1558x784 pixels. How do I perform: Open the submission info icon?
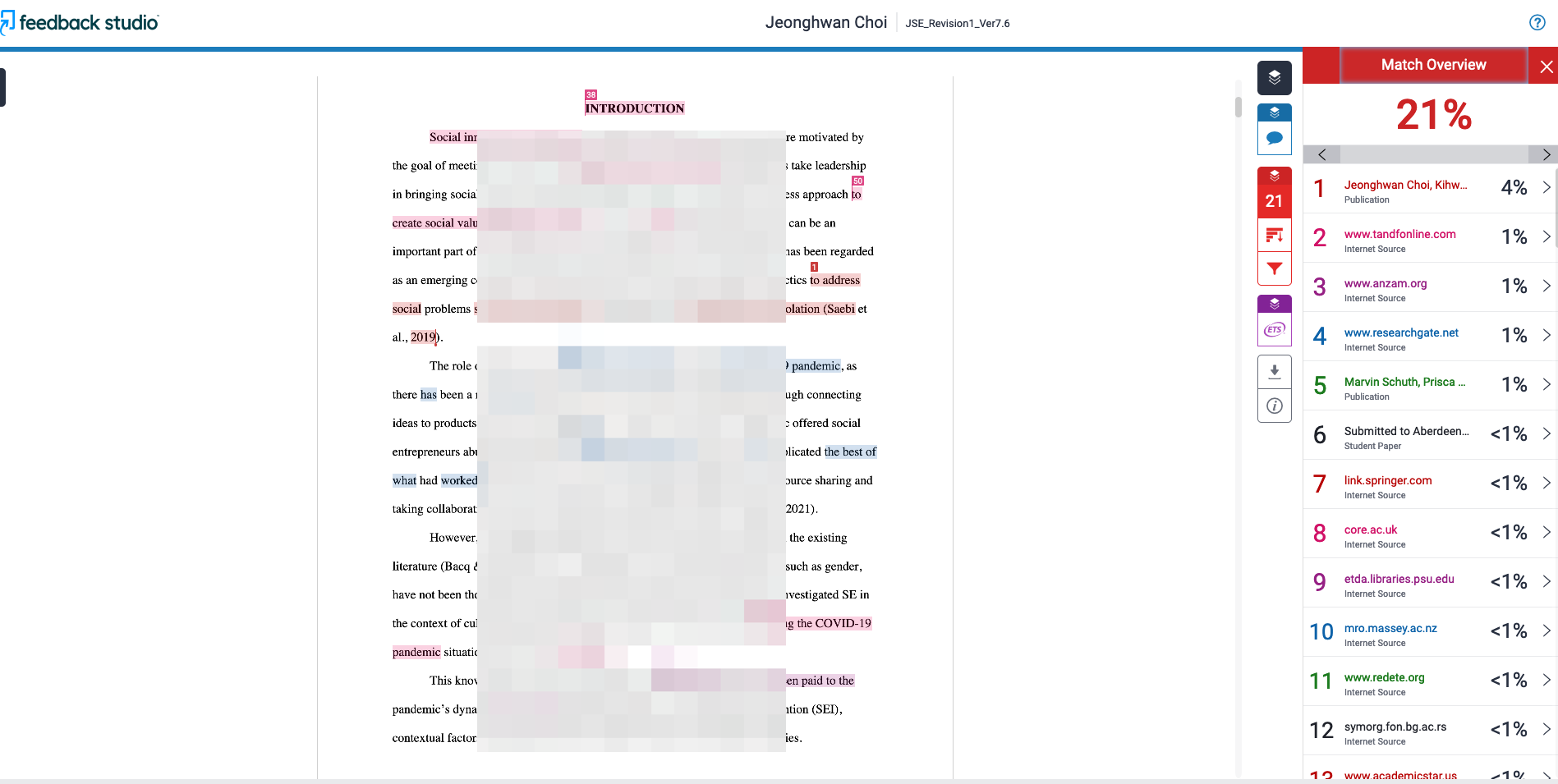pos(1275,406)
